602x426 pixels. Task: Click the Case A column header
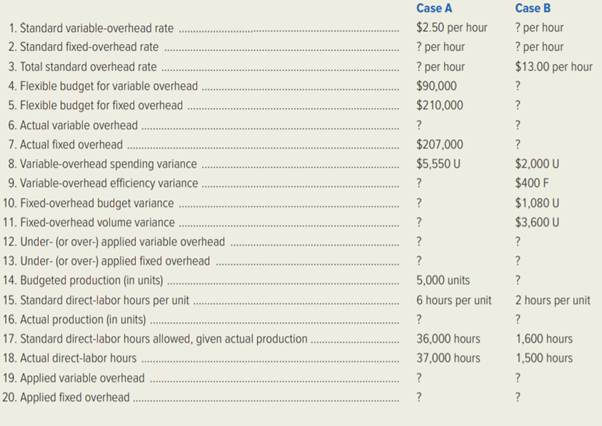pos(432,8)
